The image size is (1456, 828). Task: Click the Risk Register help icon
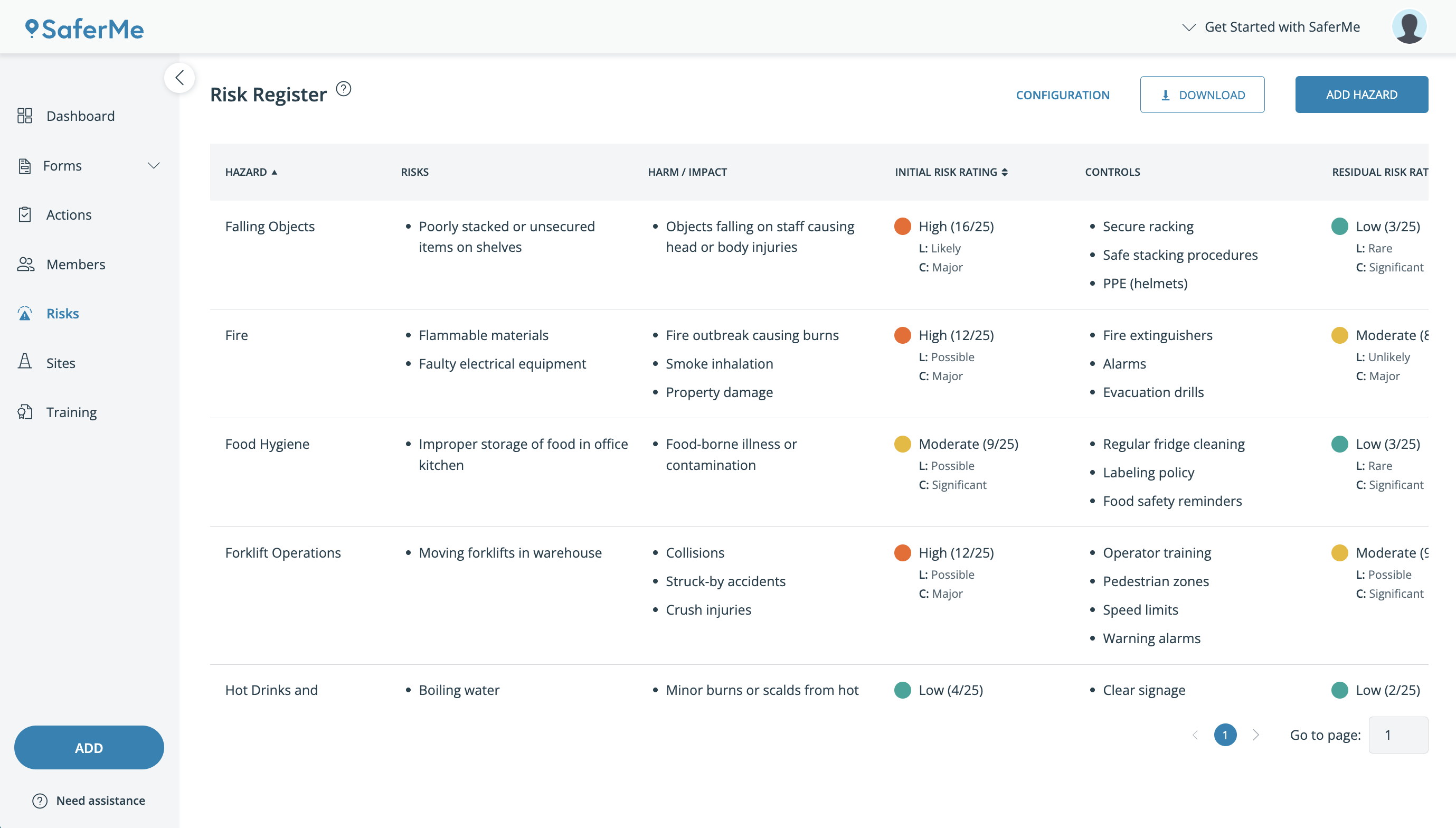point(343,89)
